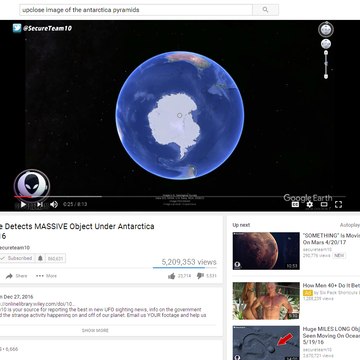The height and width of the screenshot is (360, 360).
Task: Click the 0:25 / 8:13 time display
Action: tap(75, 204)
